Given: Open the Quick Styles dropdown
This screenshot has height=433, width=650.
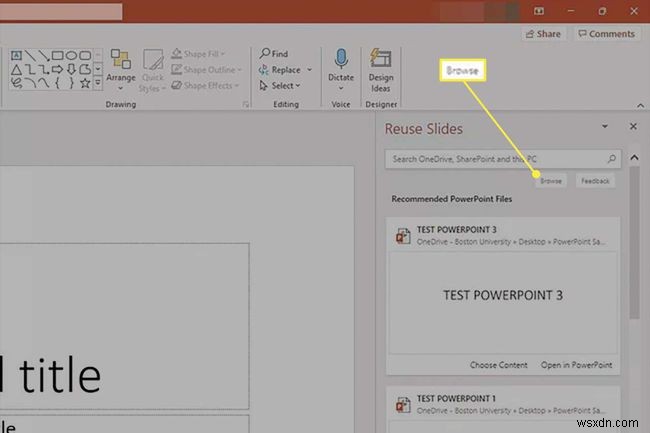Looking at the screenshot, I should pyautogui.click(x=153, y=70).
